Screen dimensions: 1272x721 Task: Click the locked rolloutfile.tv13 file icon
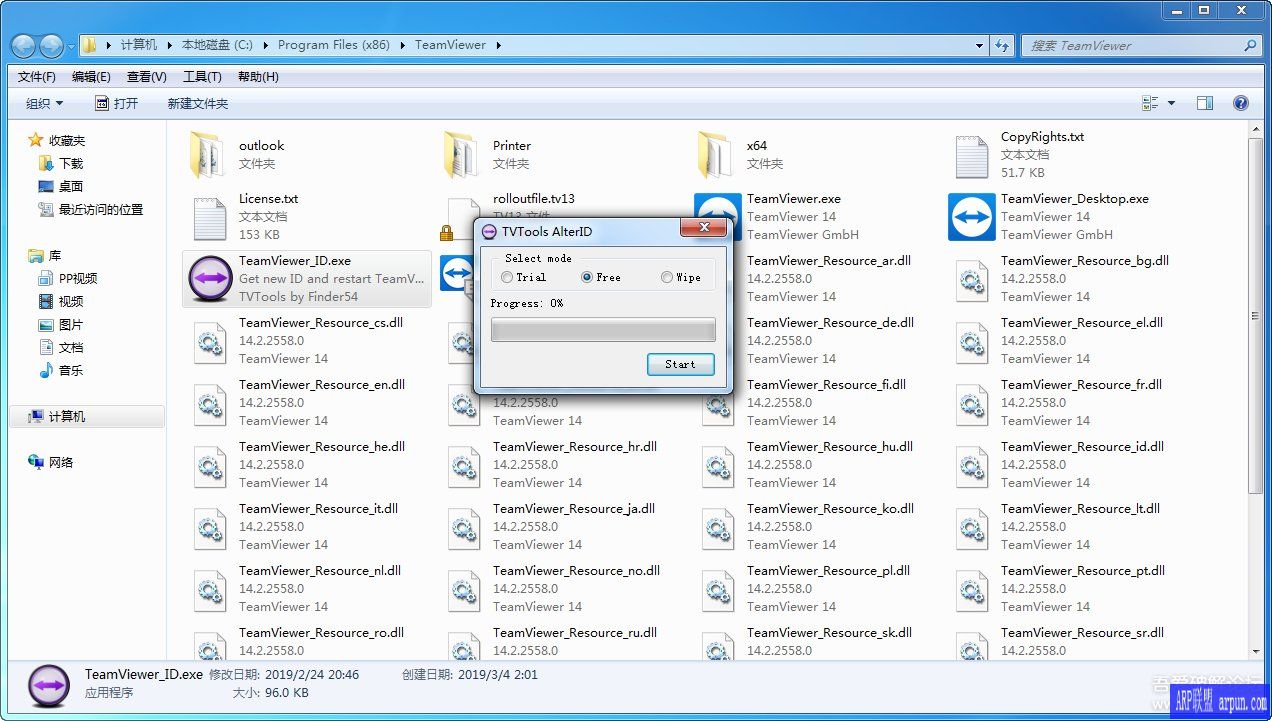click(x=462, y=217)
